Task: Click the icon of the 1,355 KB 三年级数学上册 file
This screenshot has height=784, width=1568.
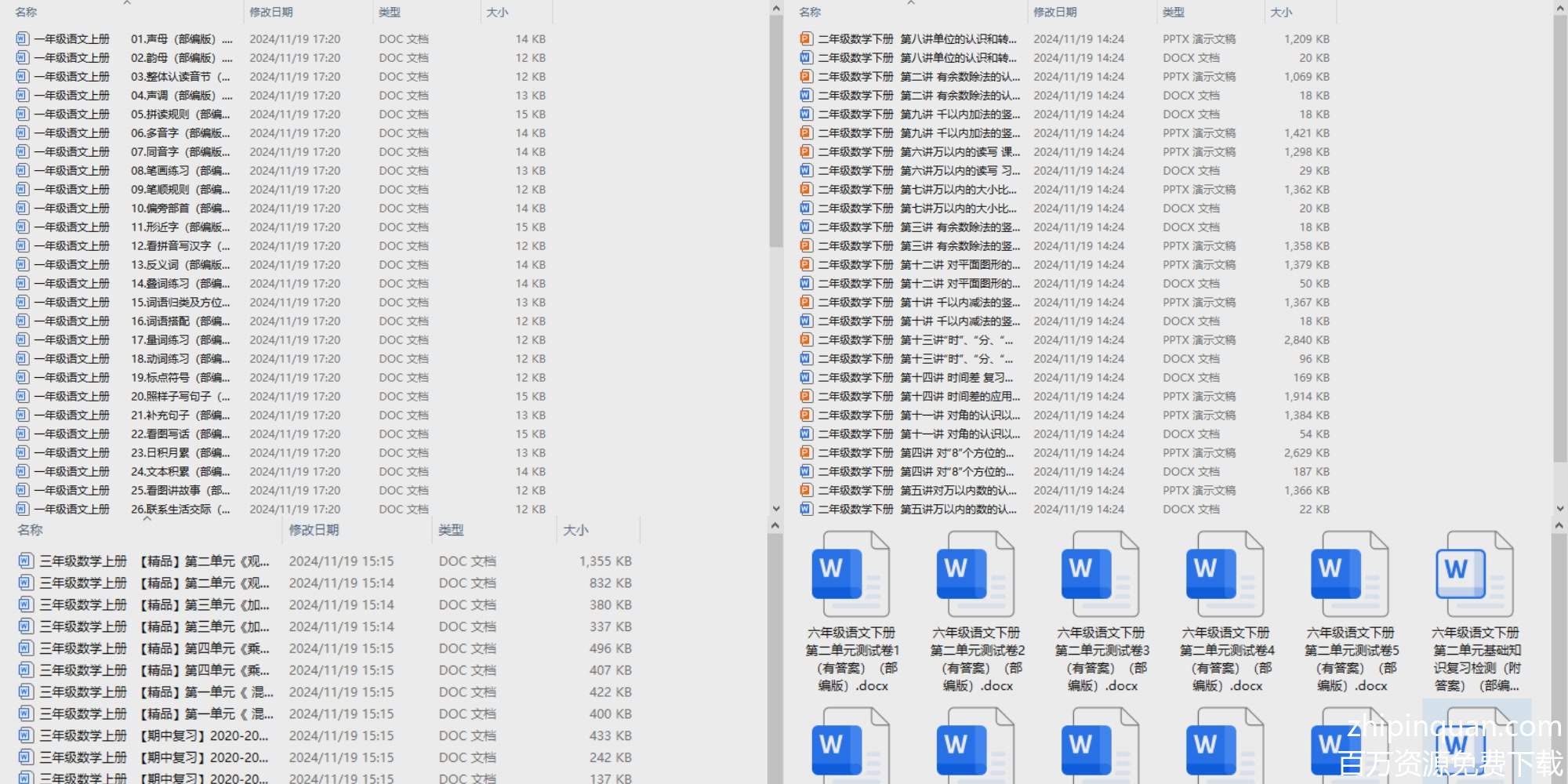Action: (26, 561)
